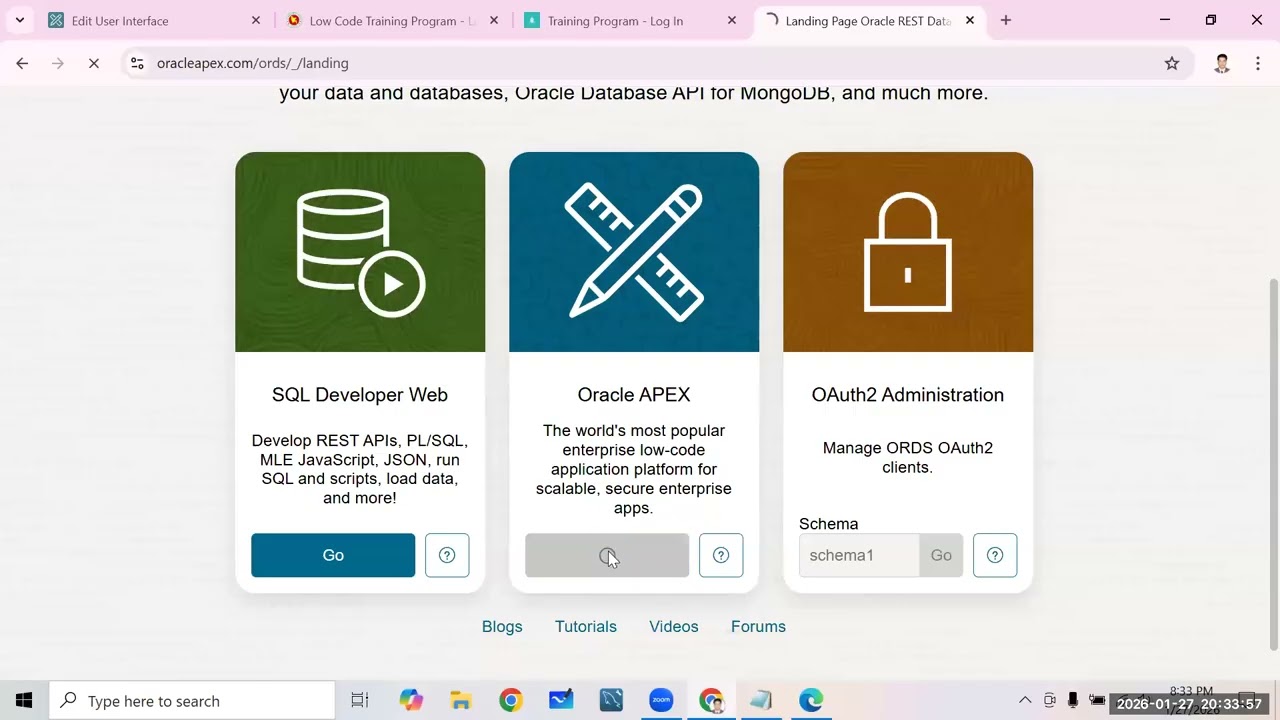Open a new browser tab
Viewport: 1280px width, 720px height.
click(1006, 20)
